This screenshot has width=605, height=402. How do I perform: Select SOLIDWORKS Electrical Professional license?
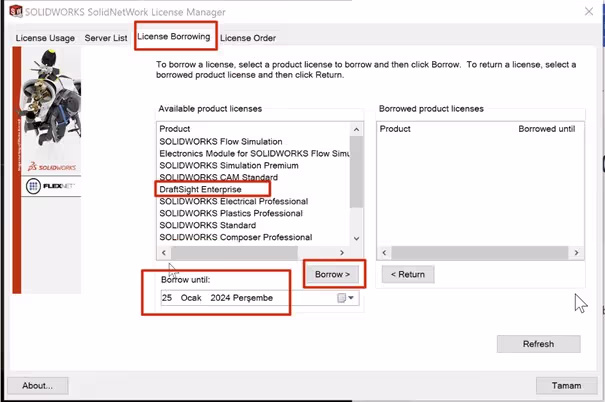click(x=233, y=201)
